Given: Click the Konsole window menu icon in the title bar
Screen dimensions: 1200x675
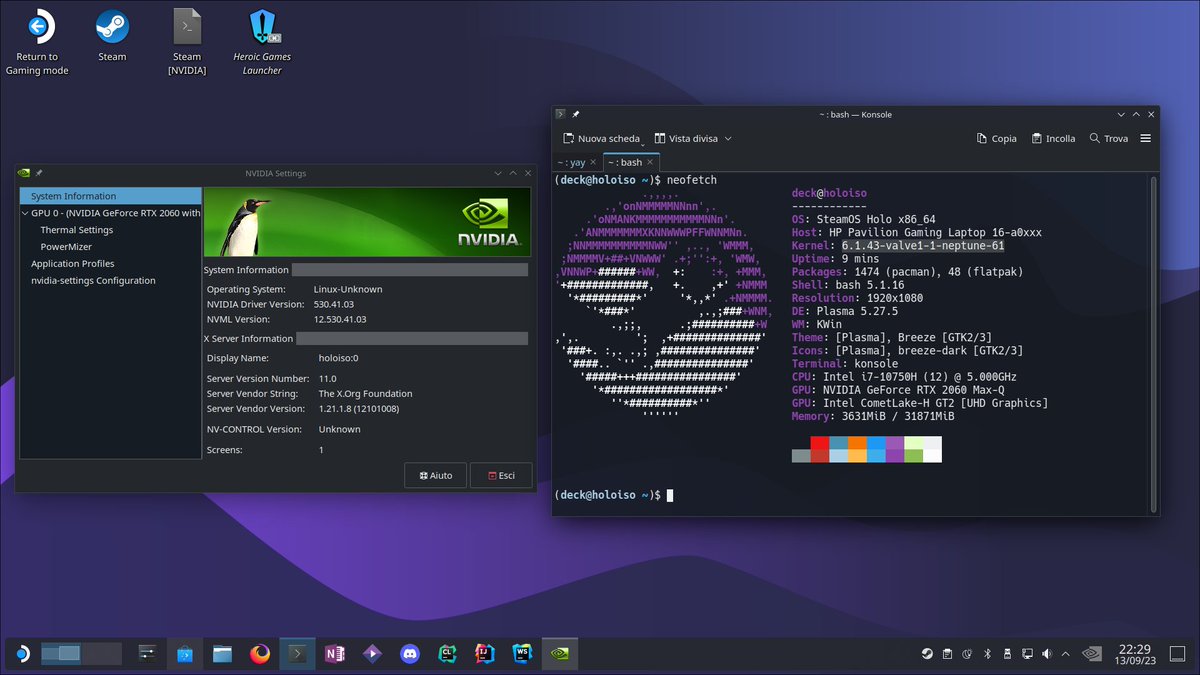Looking at the screenshot, I should pos(561,114).
